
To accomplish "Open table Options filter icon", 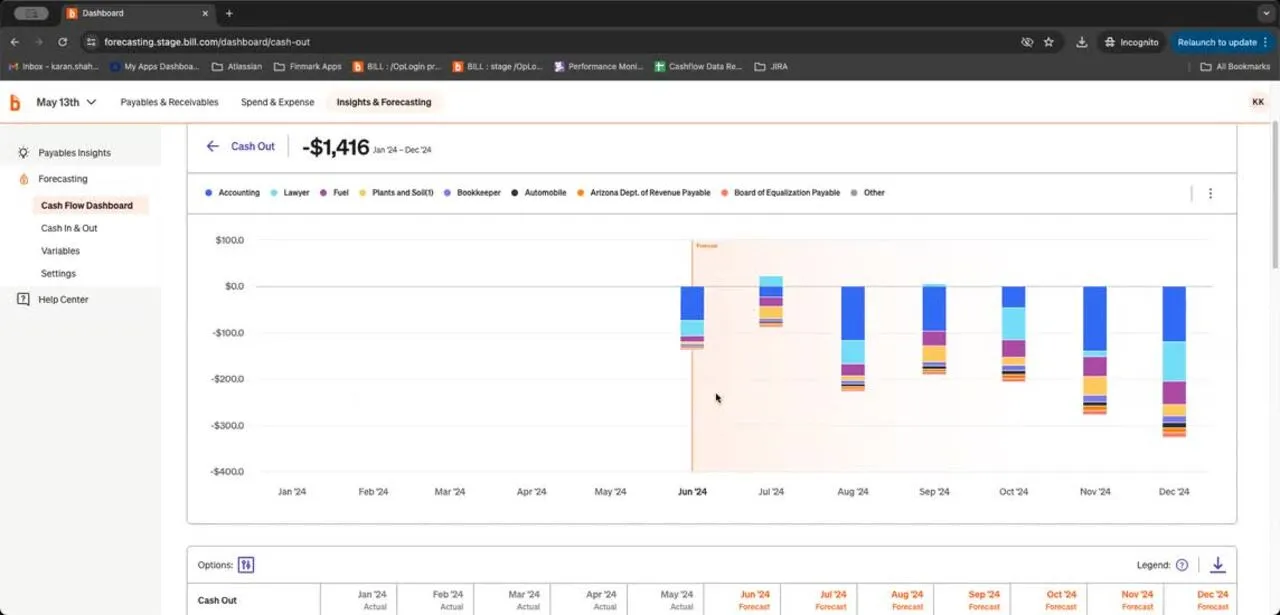I will (246, 565).
